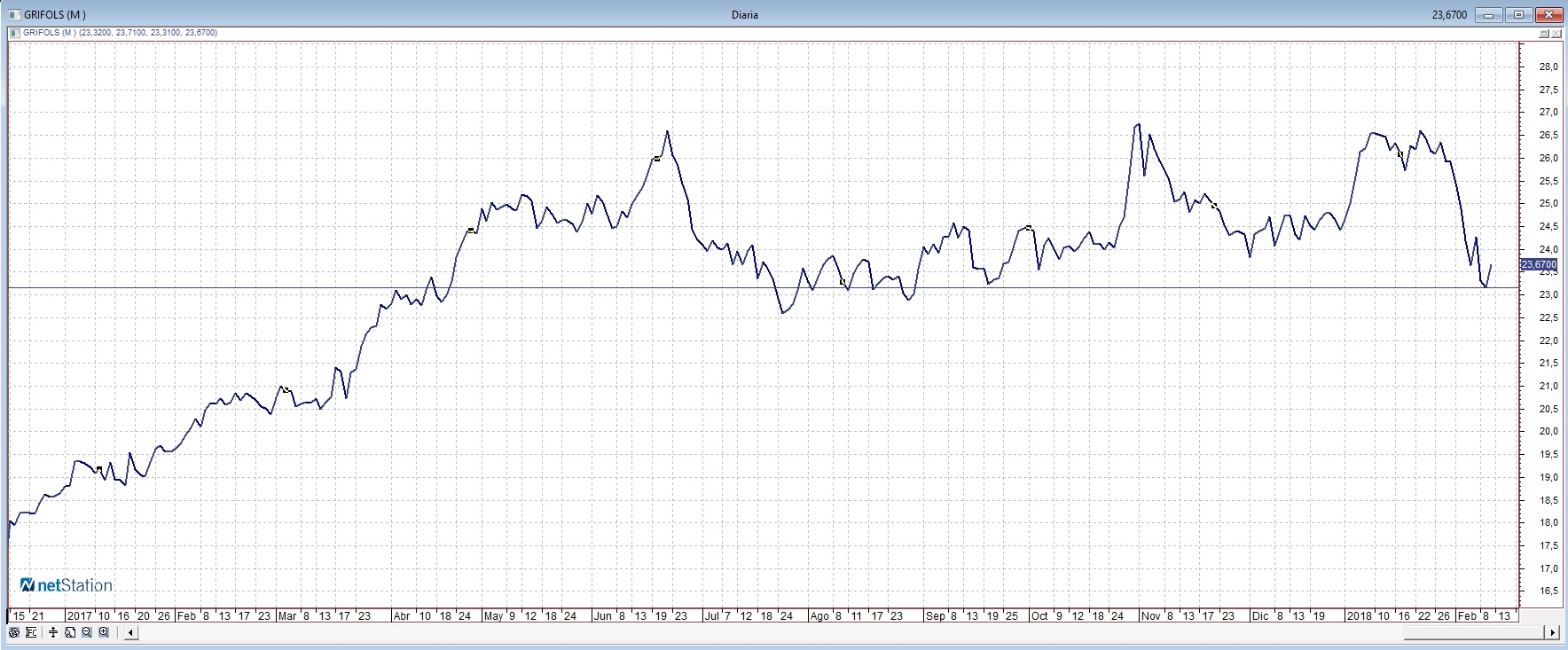
Task: Click the horizontal scrollbar thumb at the bottom
Action: pyautogui.click(x=1475, y=633)
